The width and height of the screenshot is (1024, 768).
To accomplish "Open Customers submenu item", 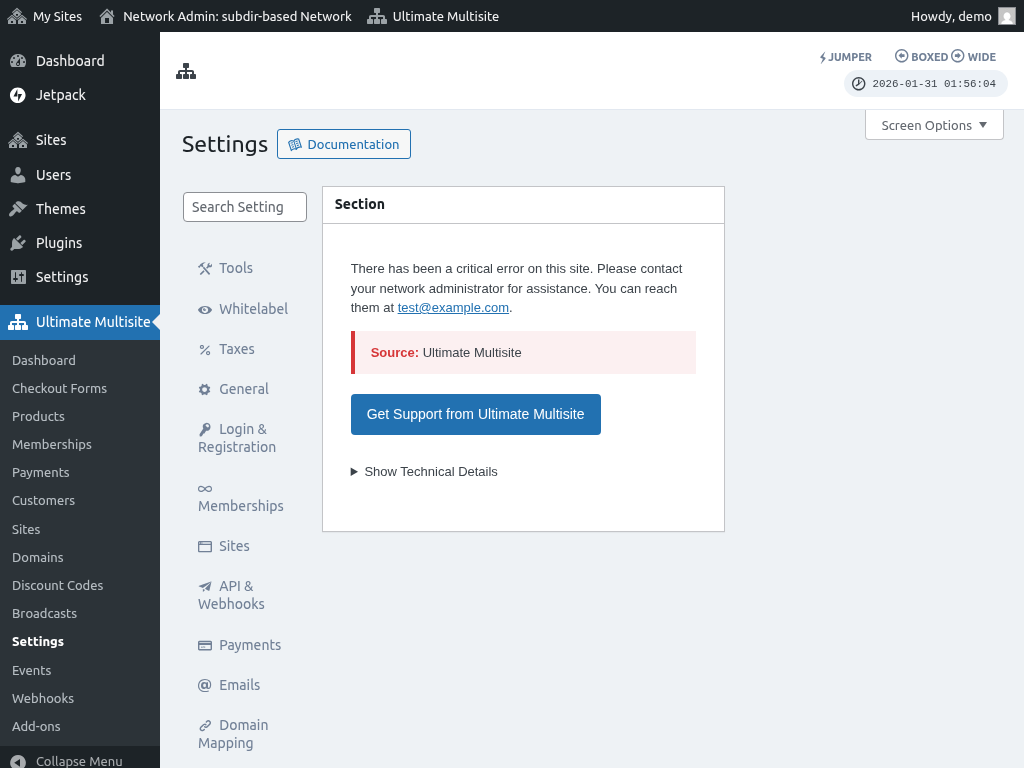I will click(44, 501).
